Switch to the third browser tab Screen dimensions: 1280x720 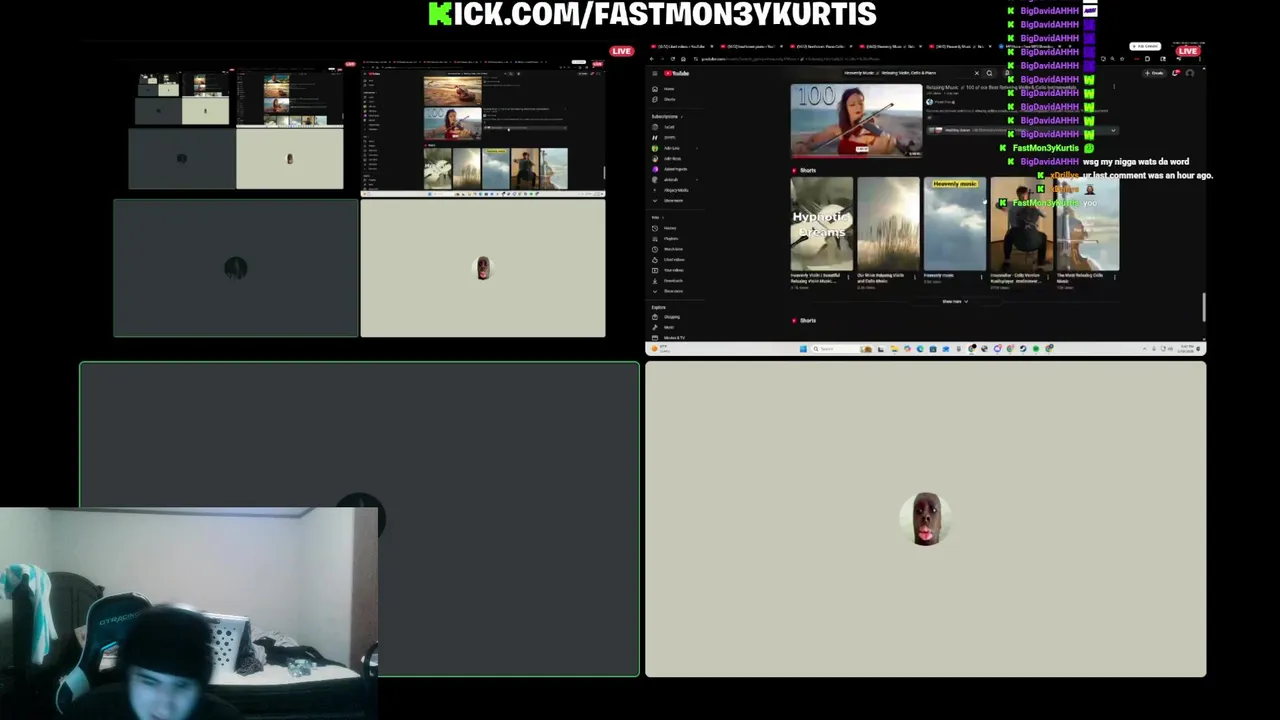(819, 47)
